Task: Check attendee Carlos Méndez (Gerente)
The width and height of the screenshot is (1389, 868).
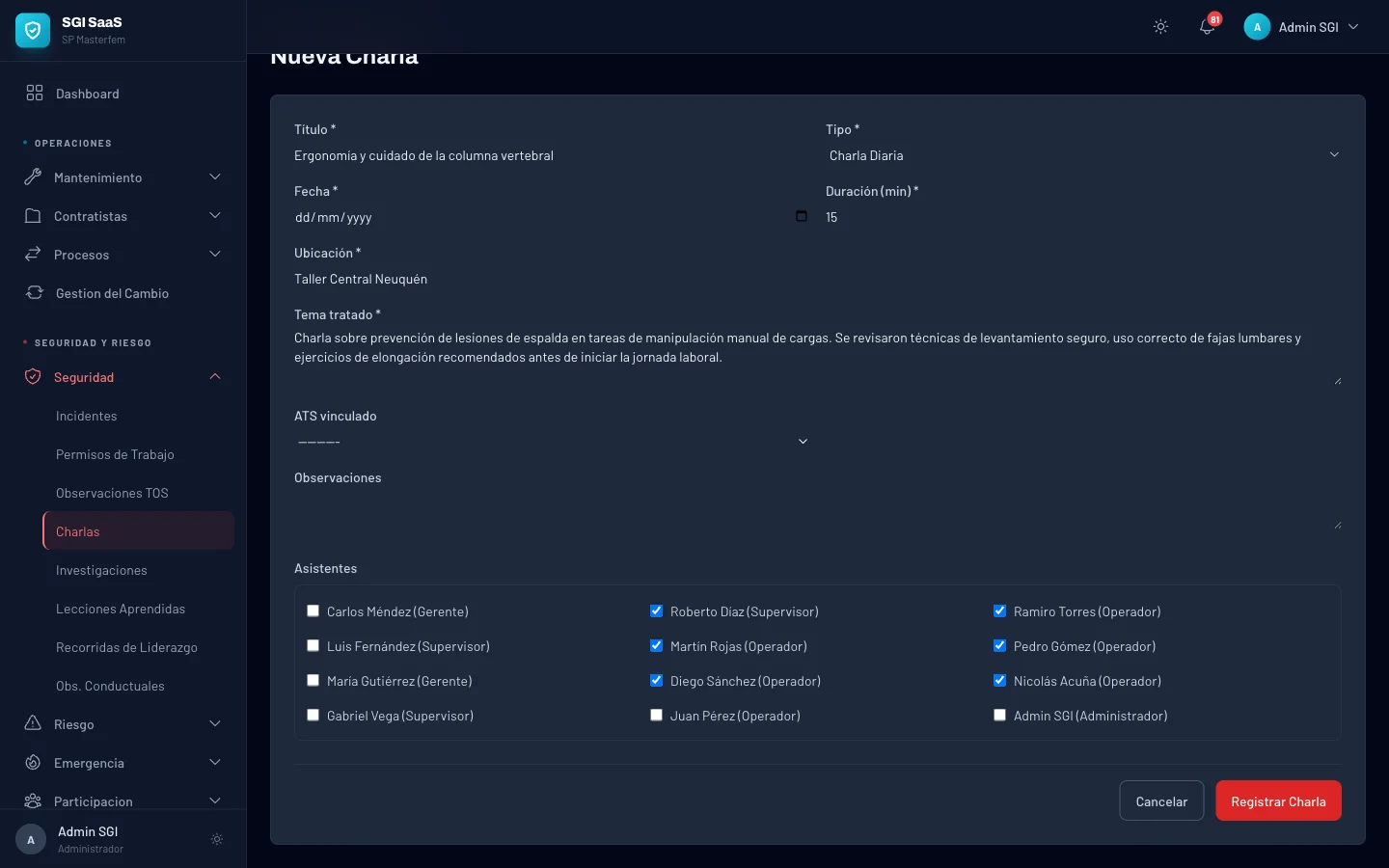Action: point(313,610)
